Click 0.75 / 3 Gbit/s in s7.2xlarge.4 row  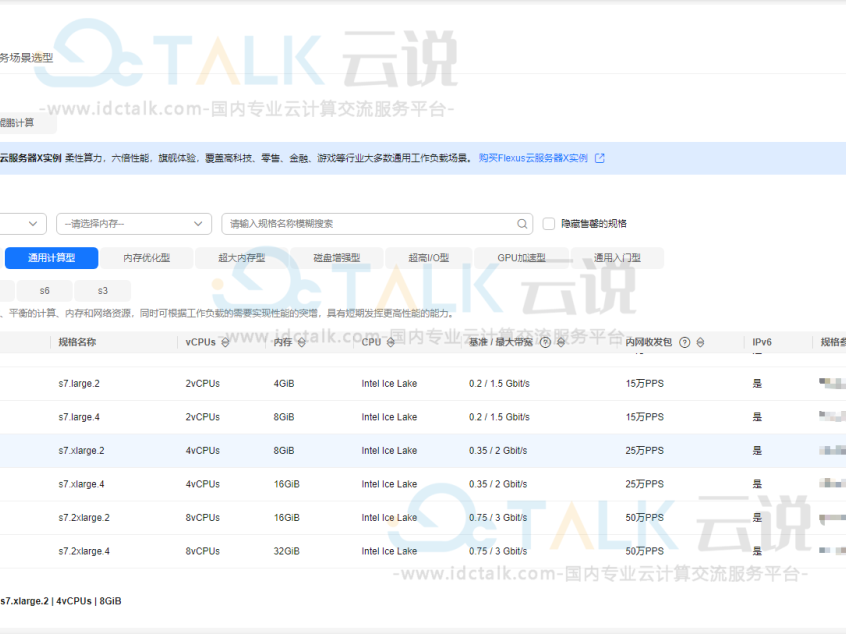(x=498, y=551)
